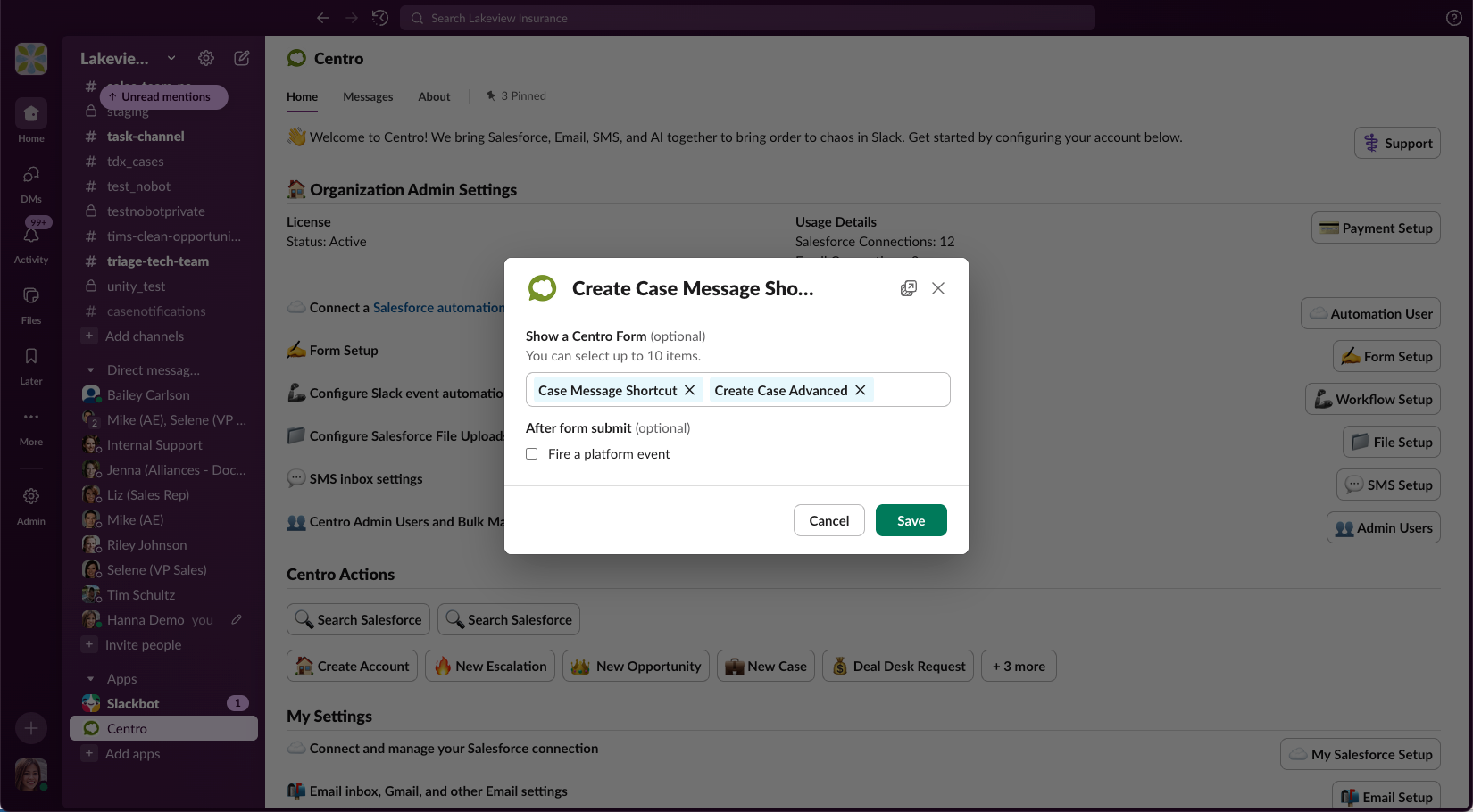Expand the Lakeview workspace name dropdown
Viewport: 1473px width, 812px height.
click(x=171, y=58)
